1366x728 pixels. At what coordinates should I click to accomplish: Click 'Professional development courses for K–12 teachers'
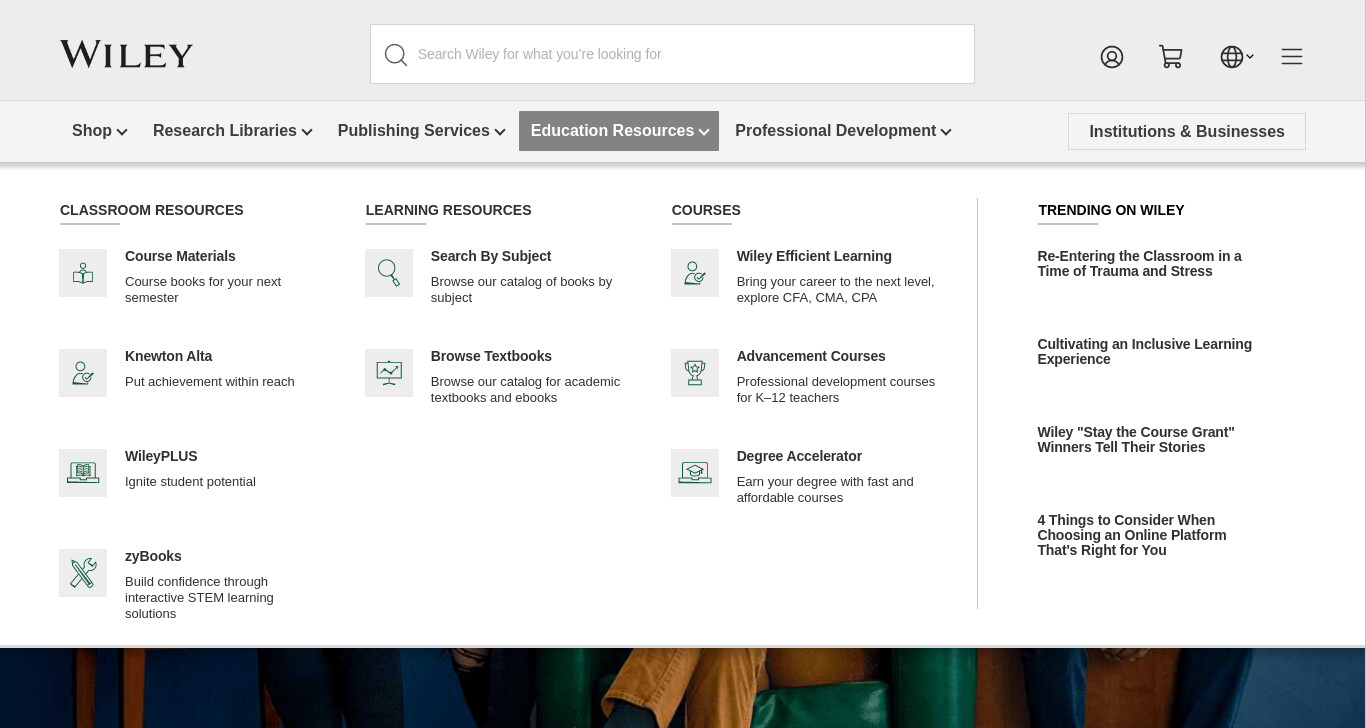click(x=836, y=390)
